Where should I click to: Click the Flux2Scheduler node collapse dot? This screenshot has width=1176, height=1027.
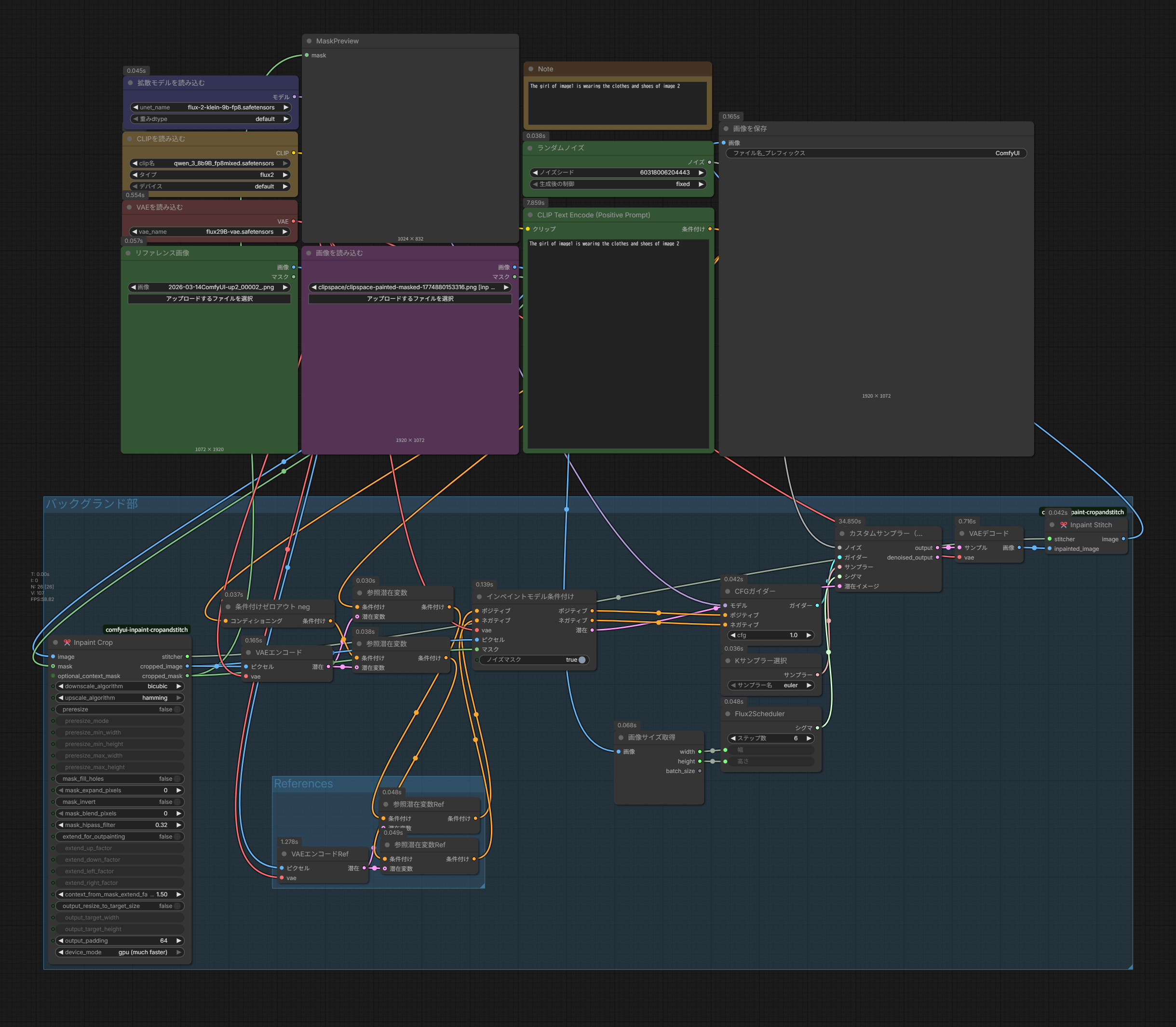[x=728, y=714]
